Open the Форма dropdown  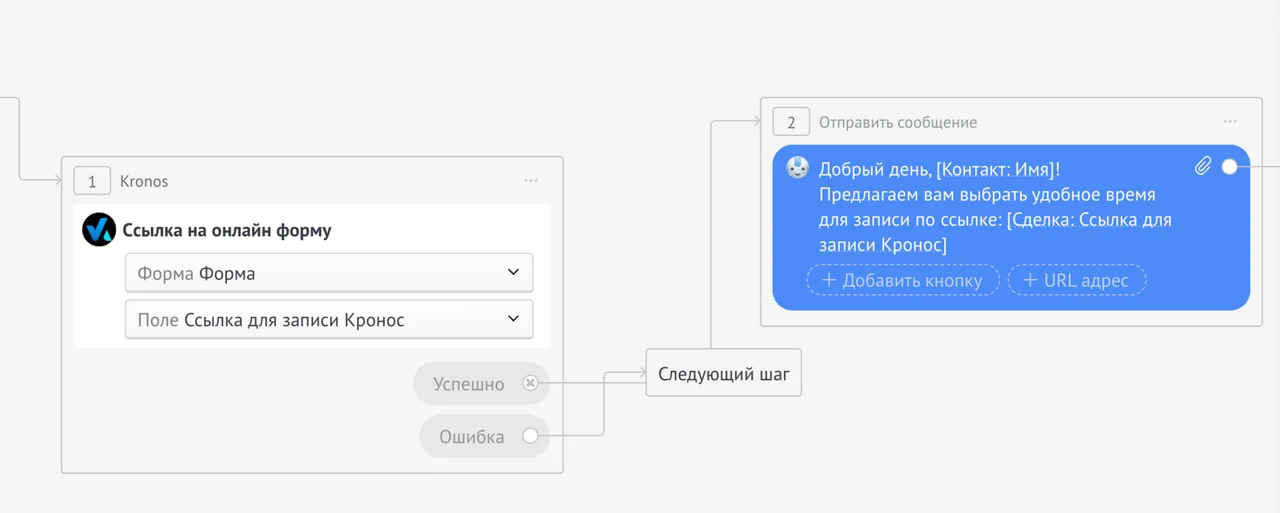coord(329,273)
